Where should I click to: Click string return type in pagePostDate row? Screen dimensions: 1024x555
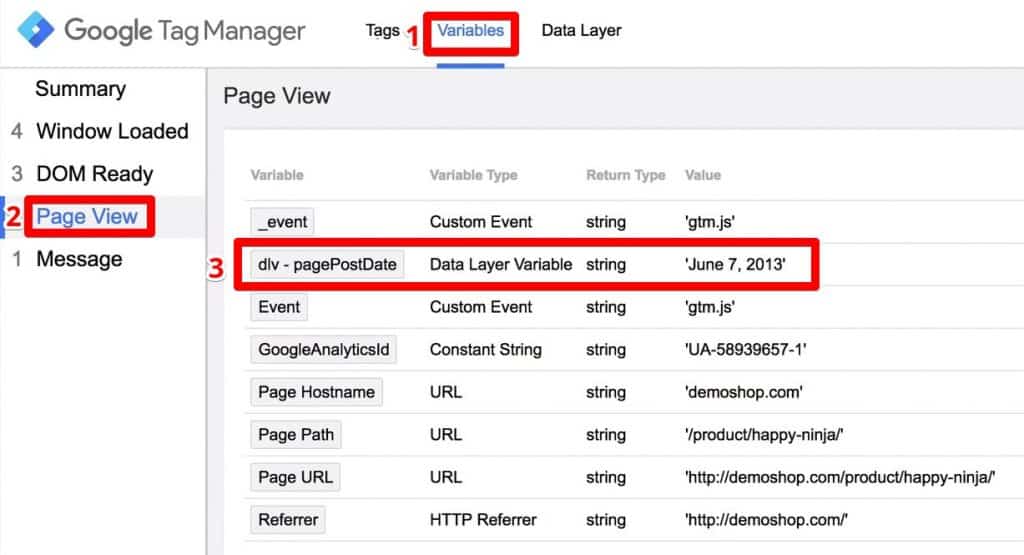(x=605, y=264)
